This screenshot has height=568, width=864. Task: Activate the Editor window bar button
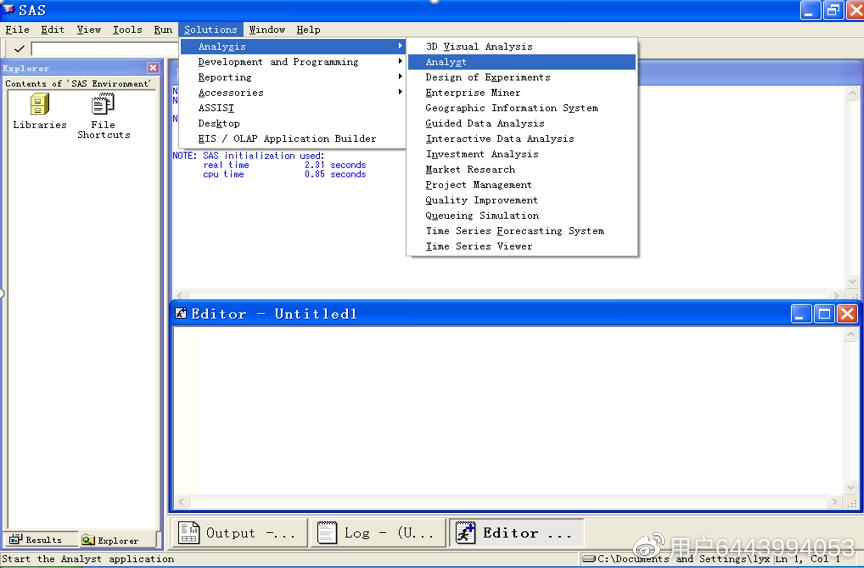point(515,533)
